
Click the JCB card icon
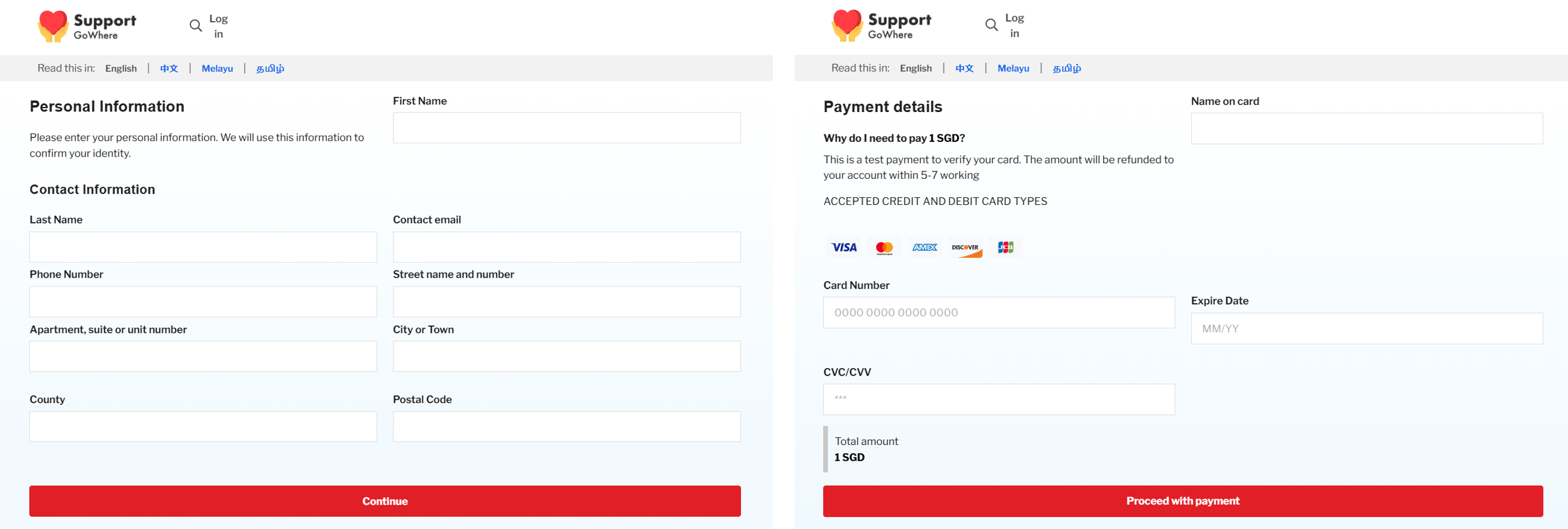(1005, 248)
